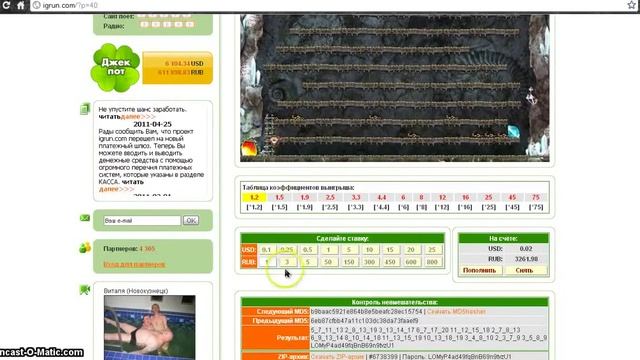Bookmark this page with the star icon

point(631,5)
